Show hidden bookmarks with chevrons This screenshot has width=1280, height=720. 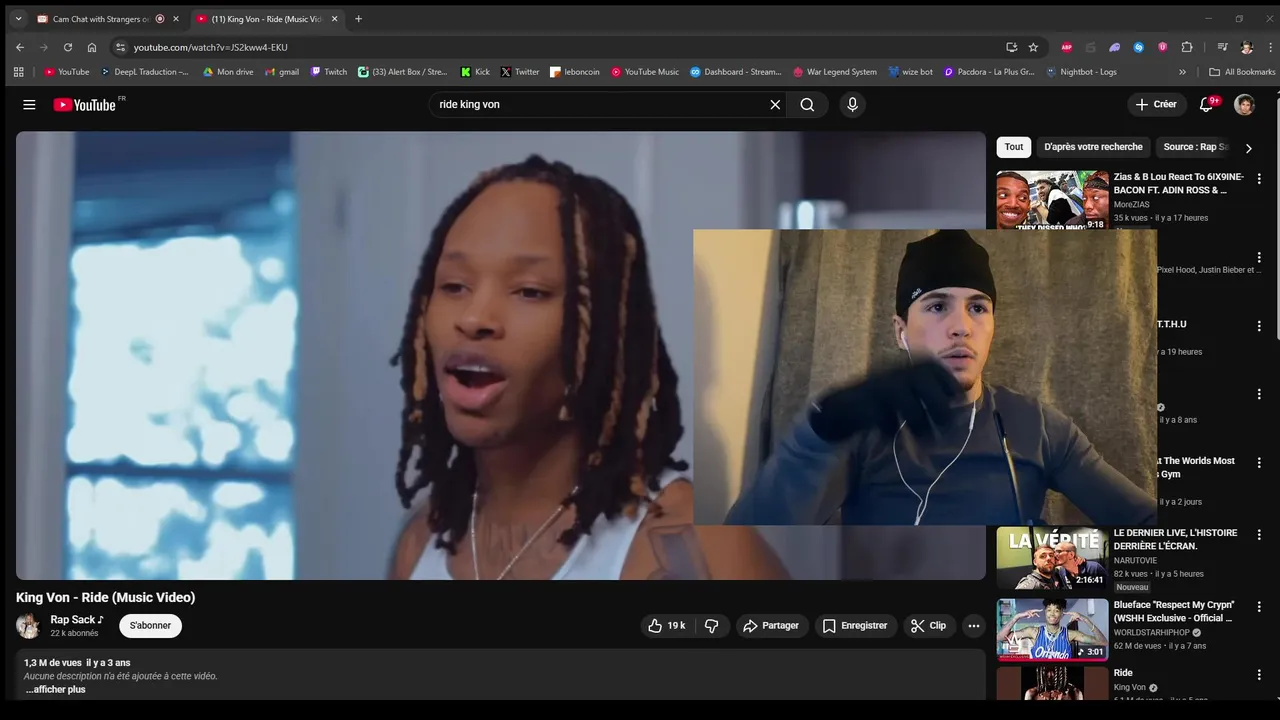point(1183,72)
